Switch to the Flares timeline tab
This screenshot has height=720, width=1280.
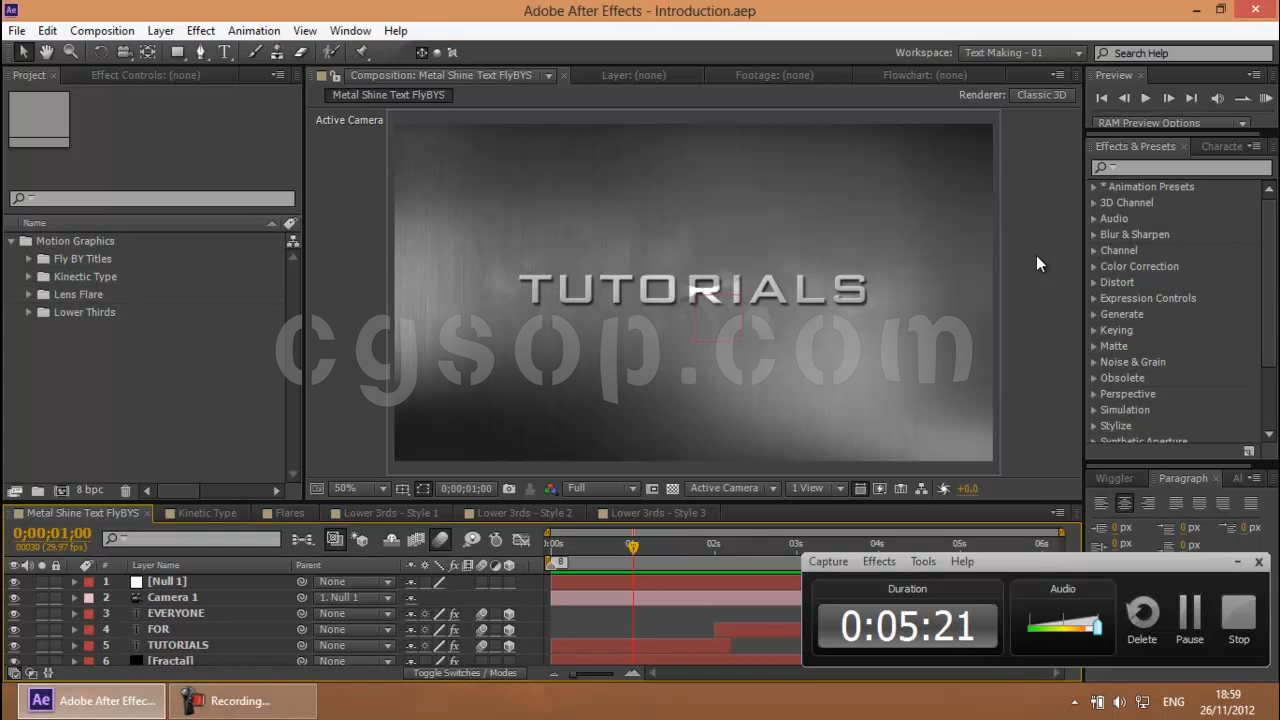(290, 513)
